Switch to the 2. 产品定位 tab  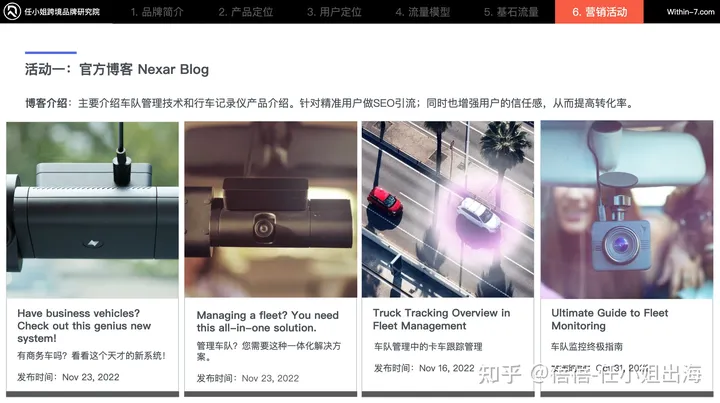click(246, 12)
